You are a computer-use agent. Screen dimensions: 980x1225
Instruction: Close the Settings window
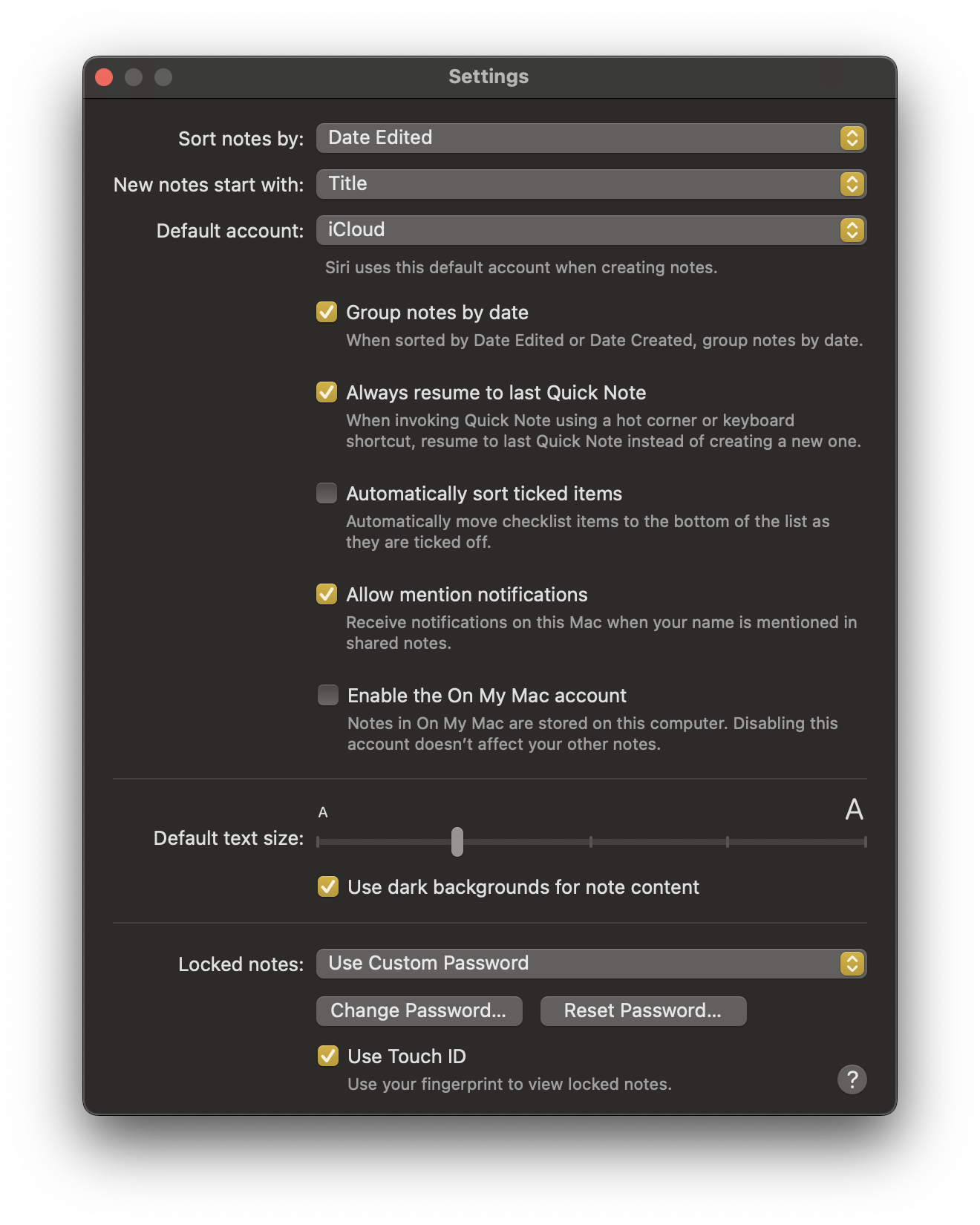pos(104,77)
